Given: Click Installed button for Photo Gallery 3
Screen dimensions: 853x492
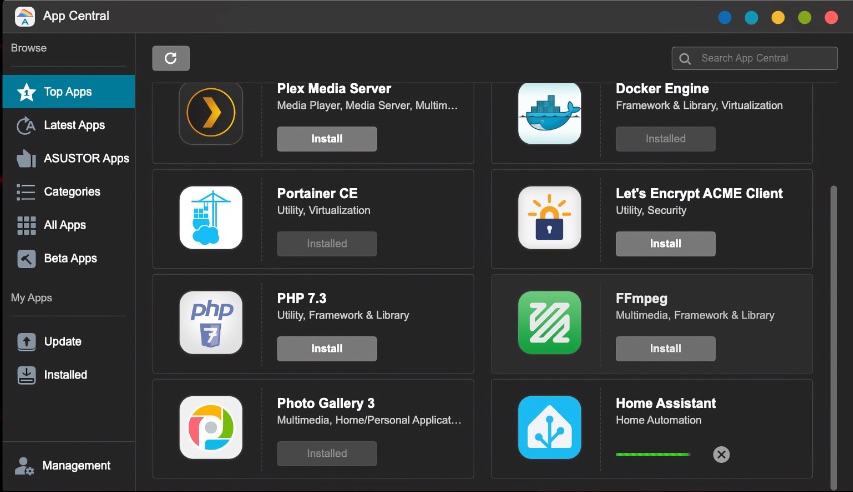Looking at the screenshot, I should click(327, 453).
